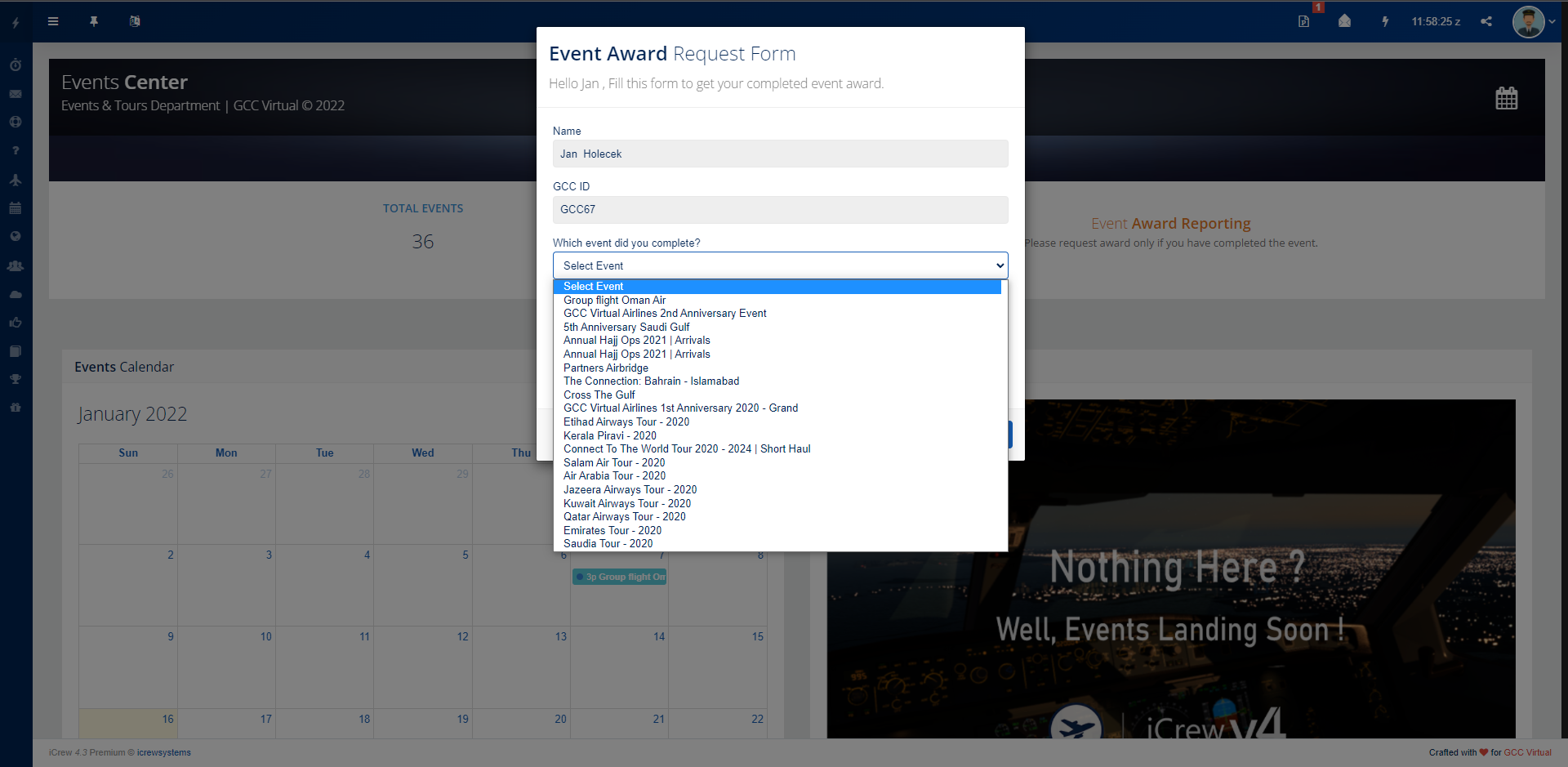
Task: Select 'GCC Virtual Airlines 1st Anniversary 2020 - Grand'
Action: (x=777, y=408)
